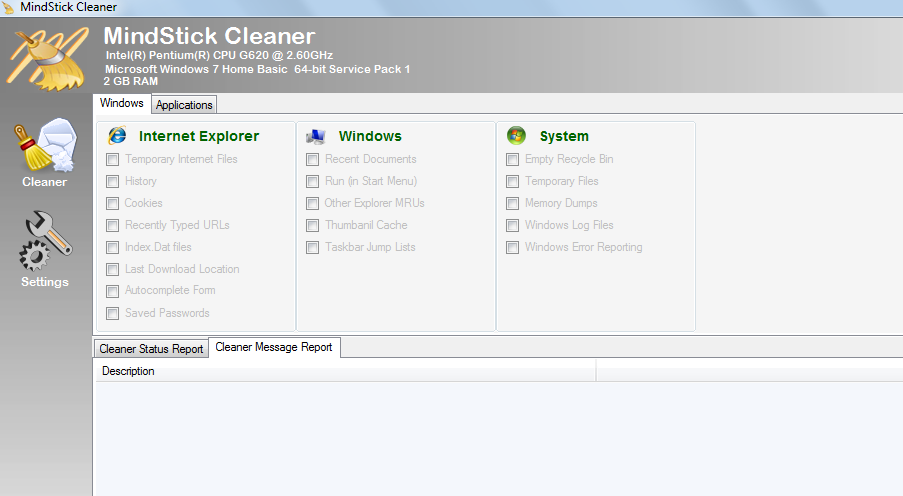Click the Windows group computer icon
Screen dimensions: 903x496
point(316,136)
